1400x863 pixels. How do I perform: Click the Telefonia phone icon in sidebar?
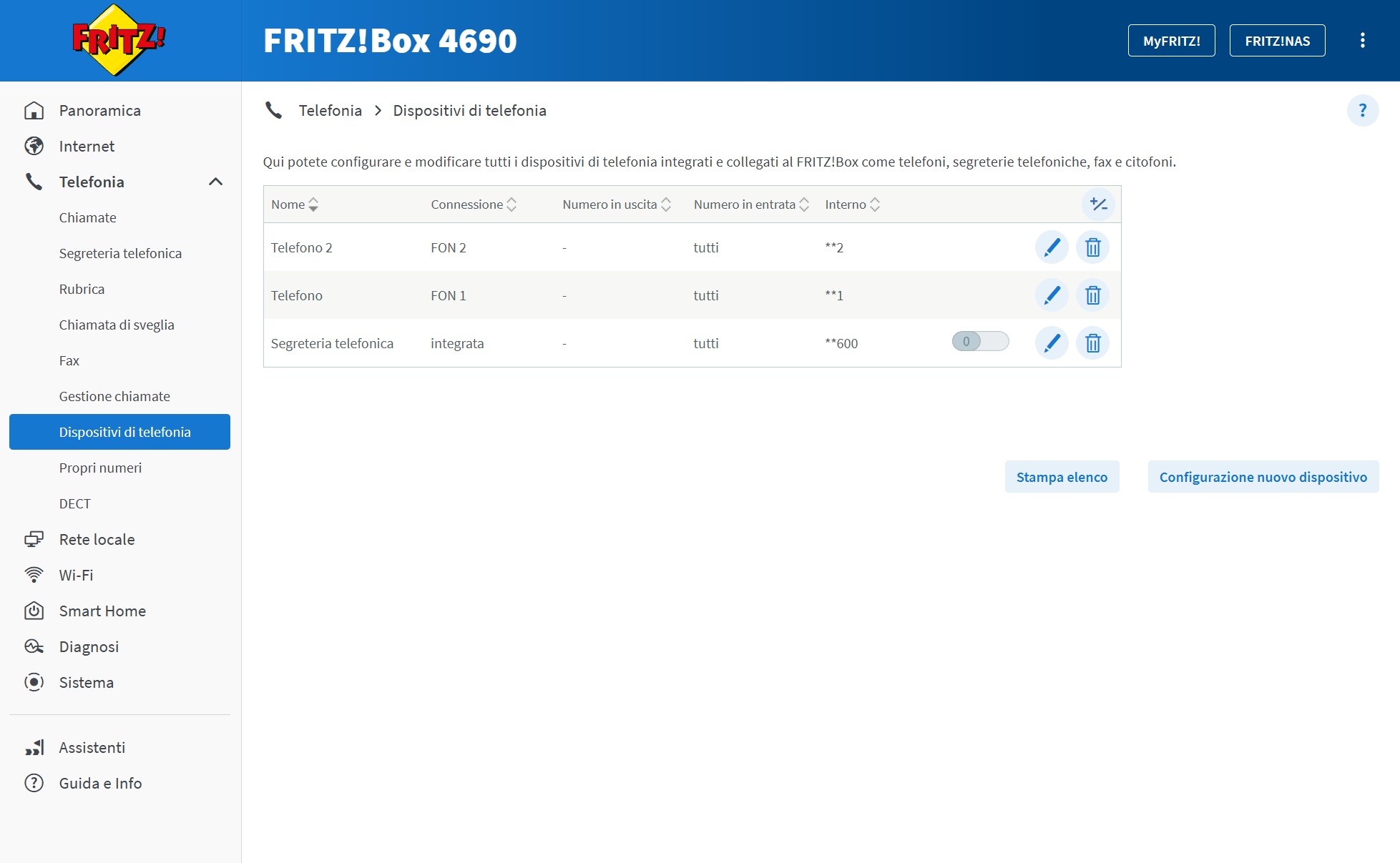click(34, 182)
